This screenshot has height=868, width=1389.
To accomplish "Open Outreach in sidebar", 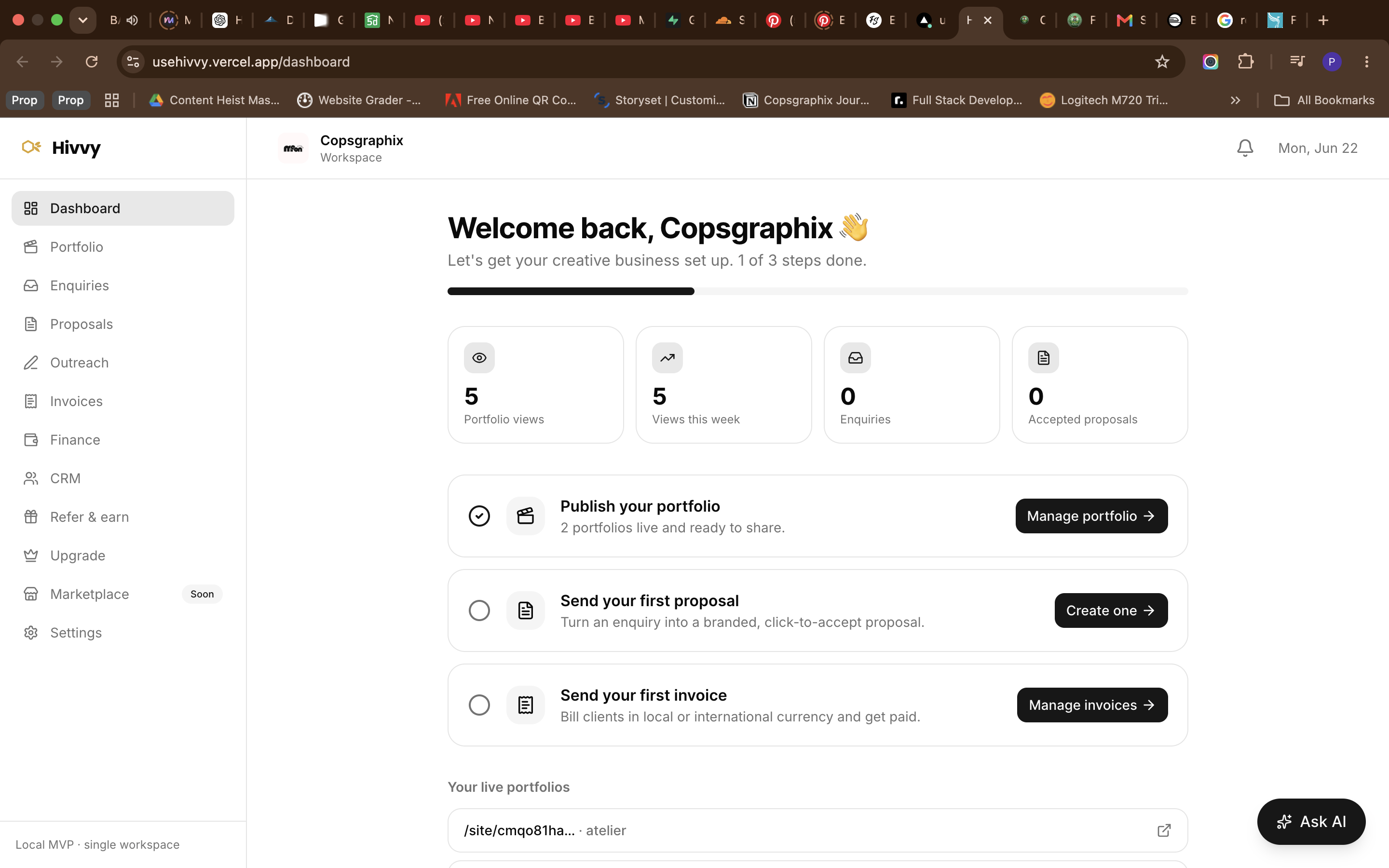I will [x=123, y=363].
